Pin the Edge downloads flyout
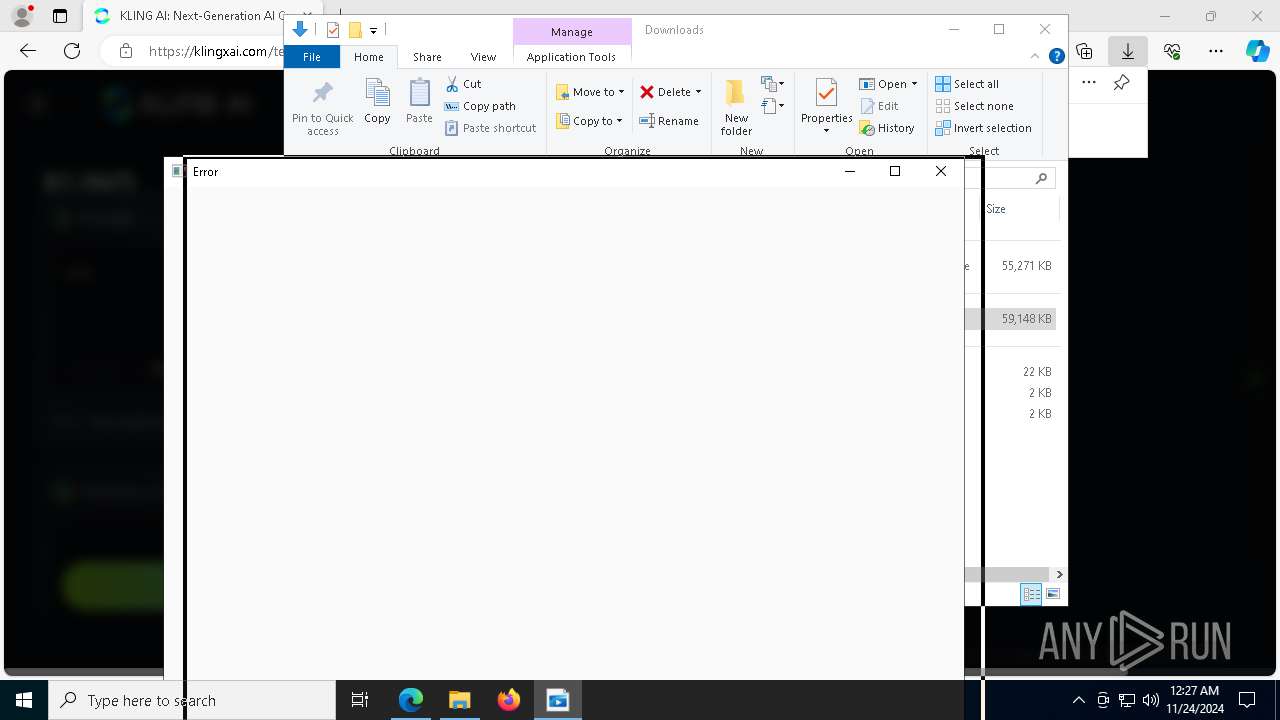The width and height of the screenshot is (1280, 720). point(1122,83)
